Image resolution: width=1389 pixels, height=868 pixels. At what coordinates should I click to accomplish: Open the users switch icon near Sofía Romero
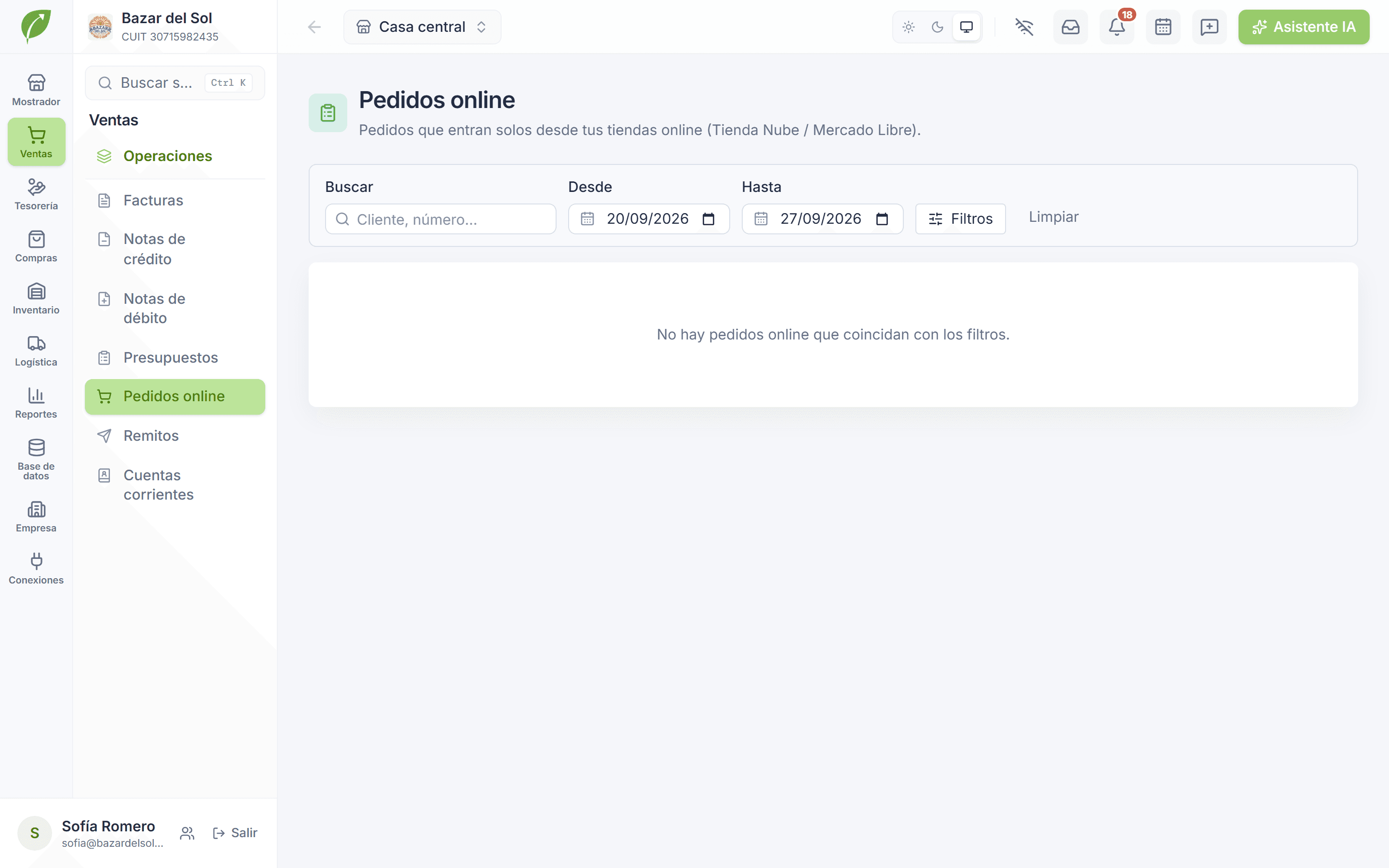(x=187, y=833)
